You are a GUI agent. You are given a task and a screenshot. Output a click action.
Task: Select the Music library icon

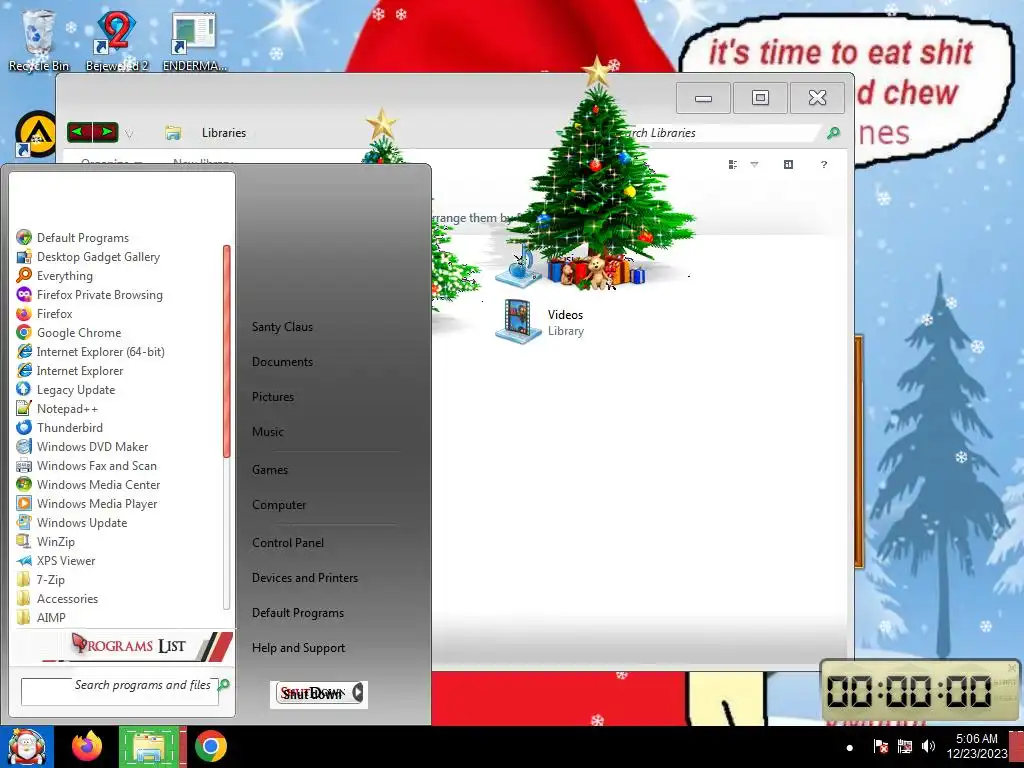519,264
